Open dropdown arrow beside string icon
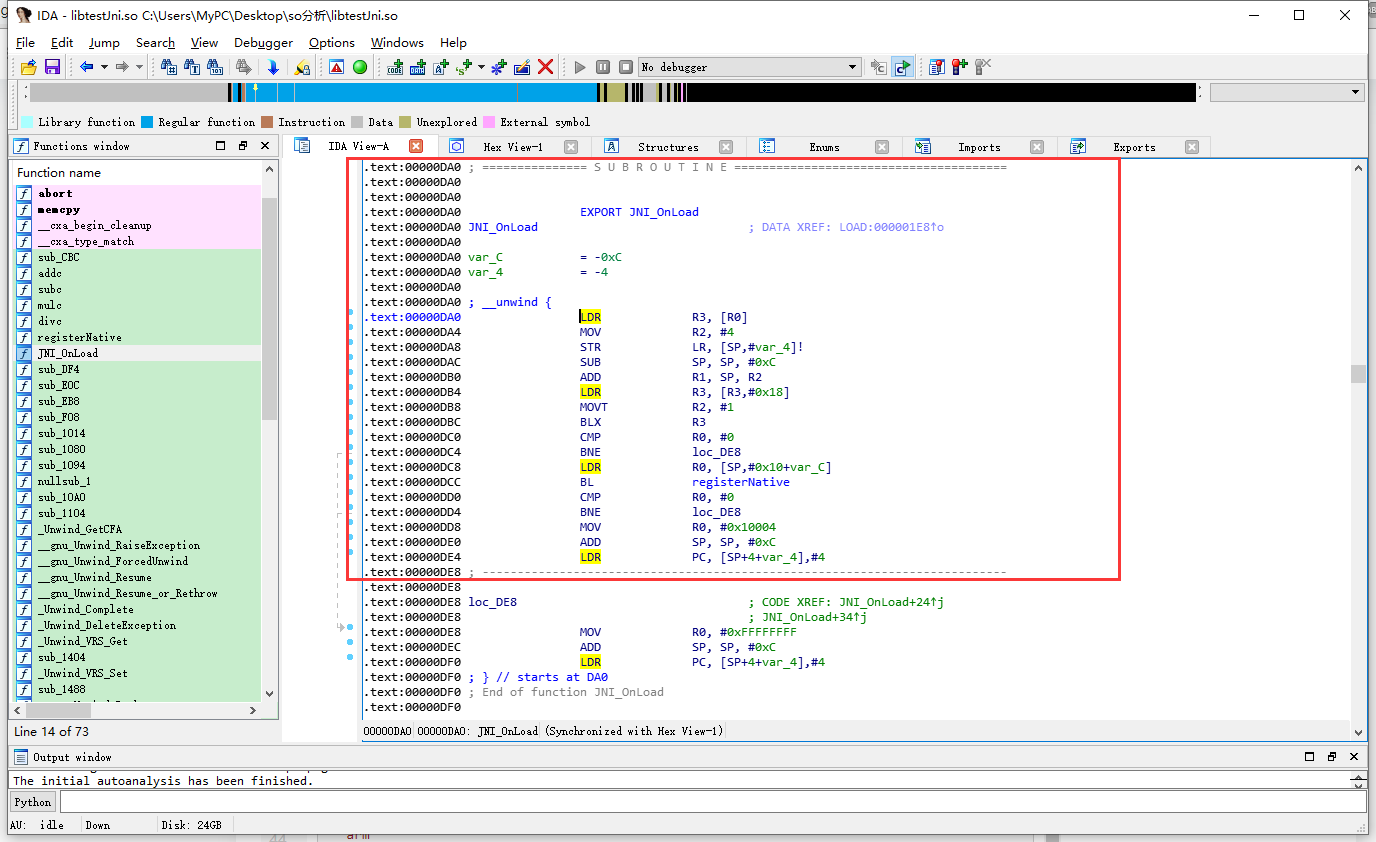 pyautogui.click(x=481, y=67)
